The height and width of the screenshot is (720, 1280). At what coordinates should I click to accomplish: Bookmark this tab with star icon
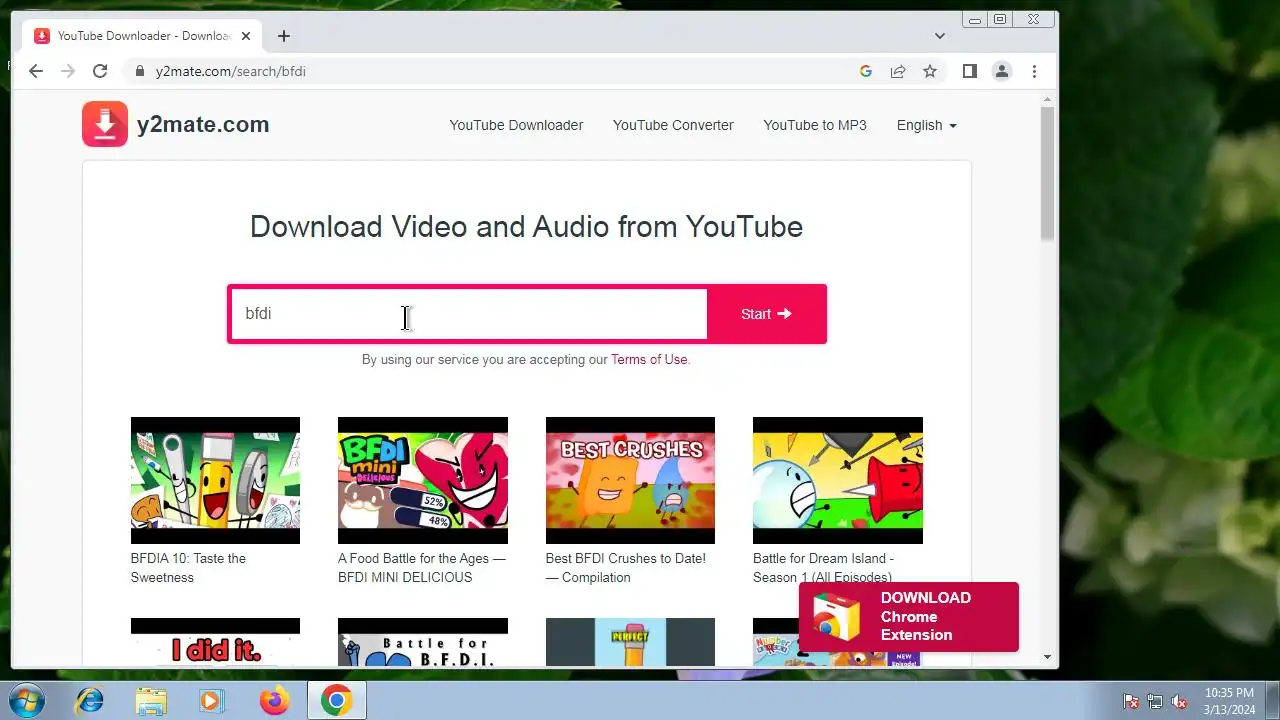(x=930, y=71)
